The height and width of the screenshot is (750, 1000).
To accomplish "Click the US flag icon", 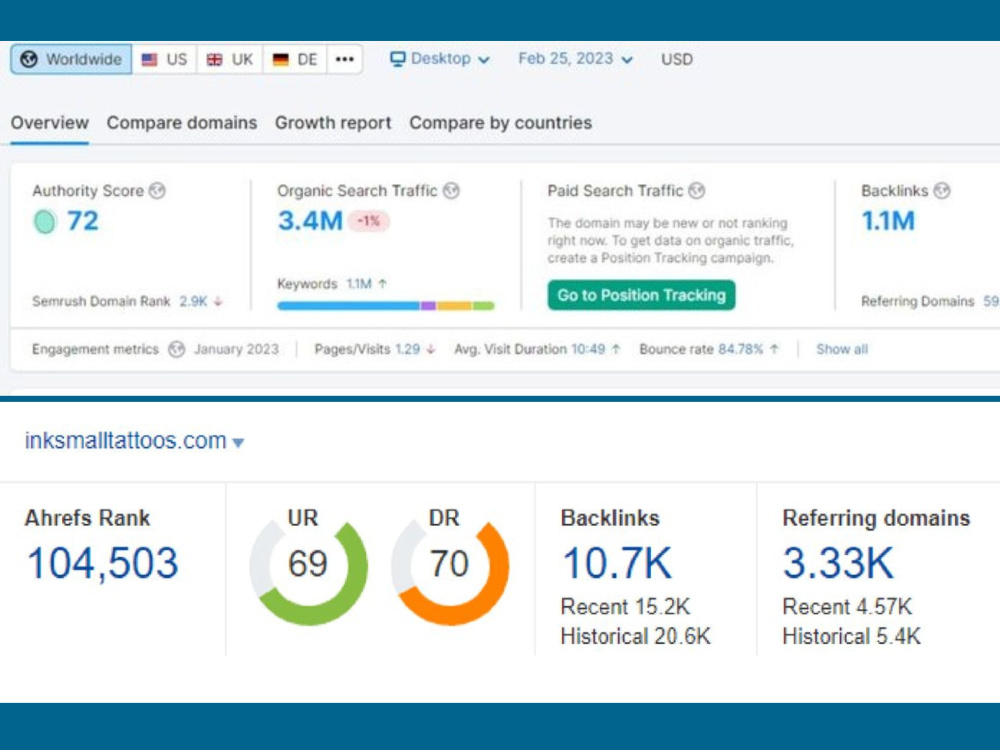I will (x=149, y=59).
